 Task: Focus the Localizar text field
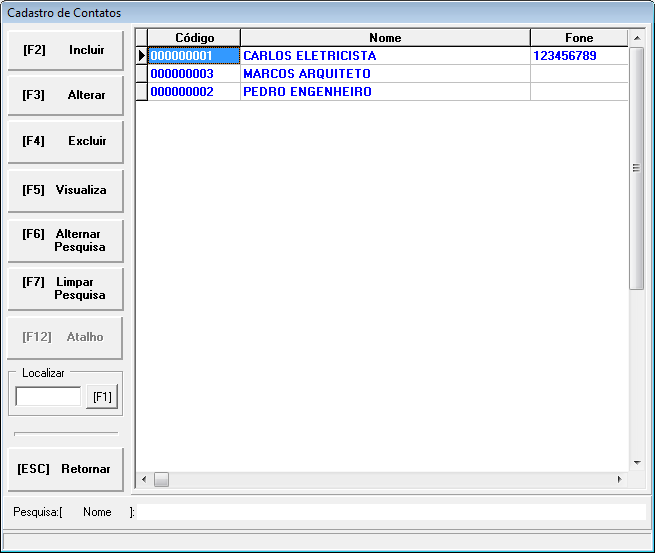(x=48, y=397)
